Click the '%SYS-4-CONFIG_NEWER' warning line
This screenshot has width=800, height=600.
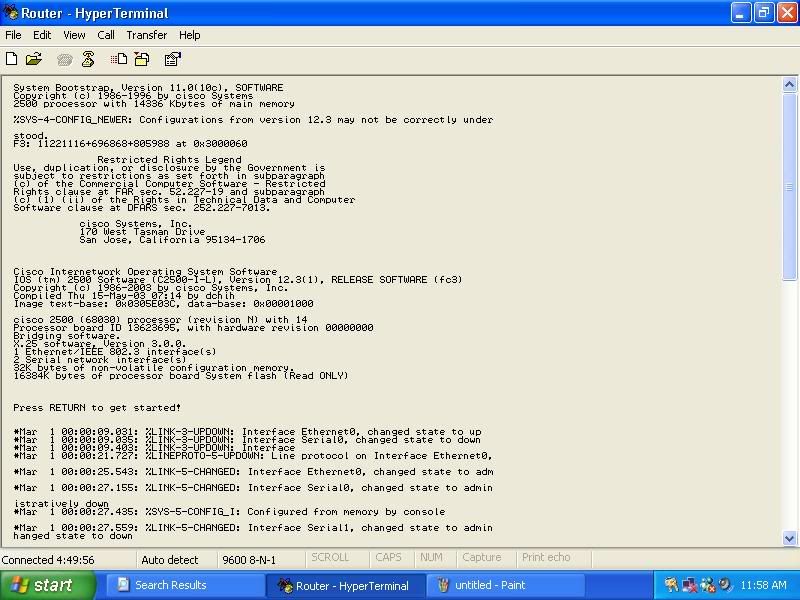tap(253, 119)
